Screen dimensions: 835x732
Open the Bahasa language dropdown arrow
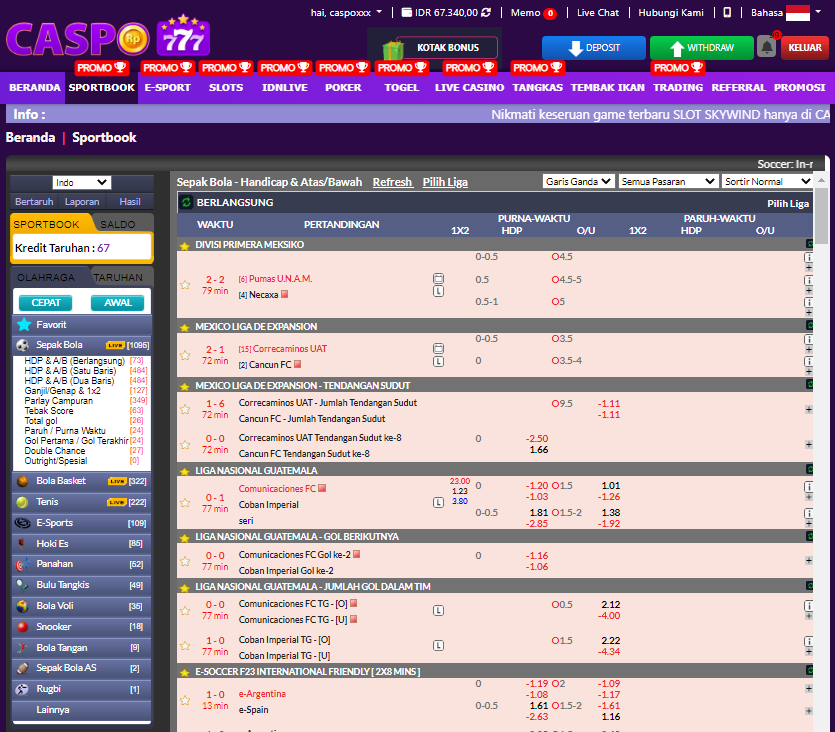818,12
